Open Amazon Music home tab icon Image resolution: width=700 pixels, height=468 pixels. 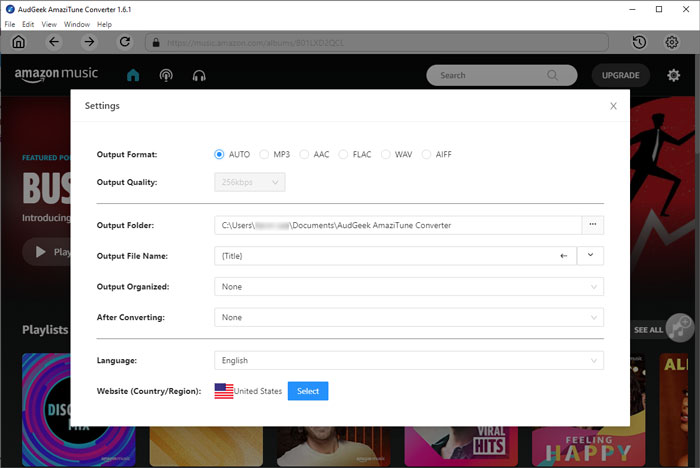click(x=133, y=75)
